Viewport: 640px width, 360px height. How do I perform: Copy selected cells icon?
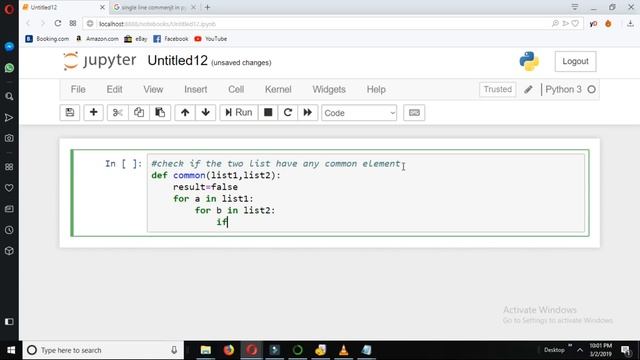[x=139, y=113]
